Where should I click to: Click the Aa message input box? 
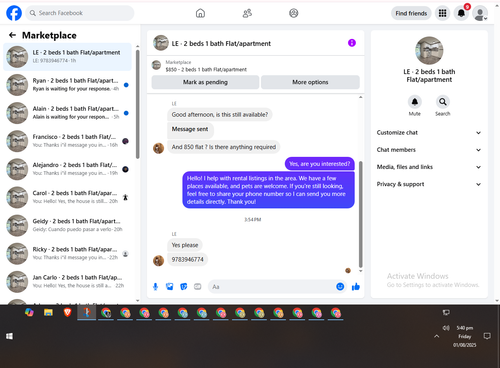click(x=272, y=287)
